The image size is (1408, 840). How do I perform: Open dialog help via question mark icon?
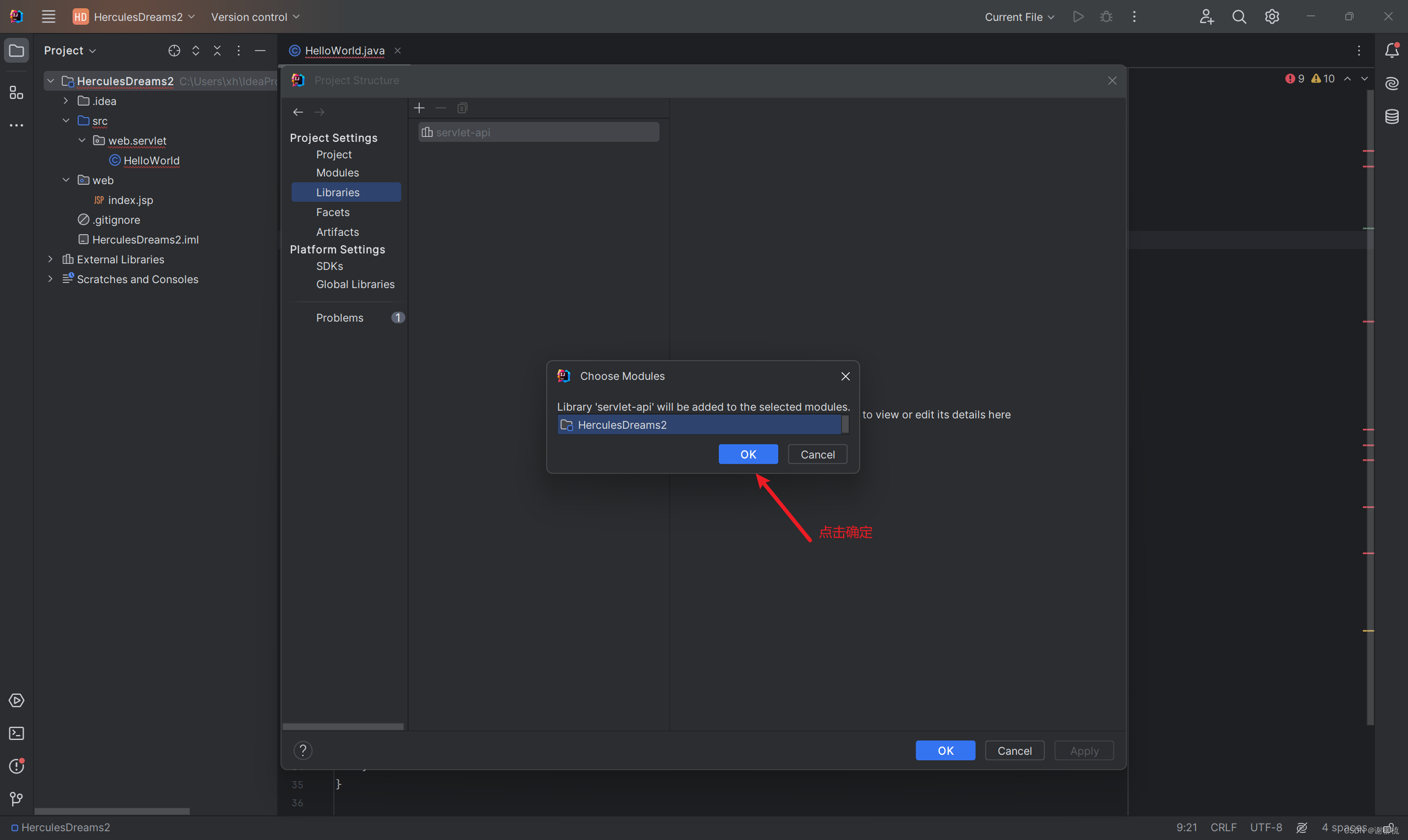click(303, 750)
